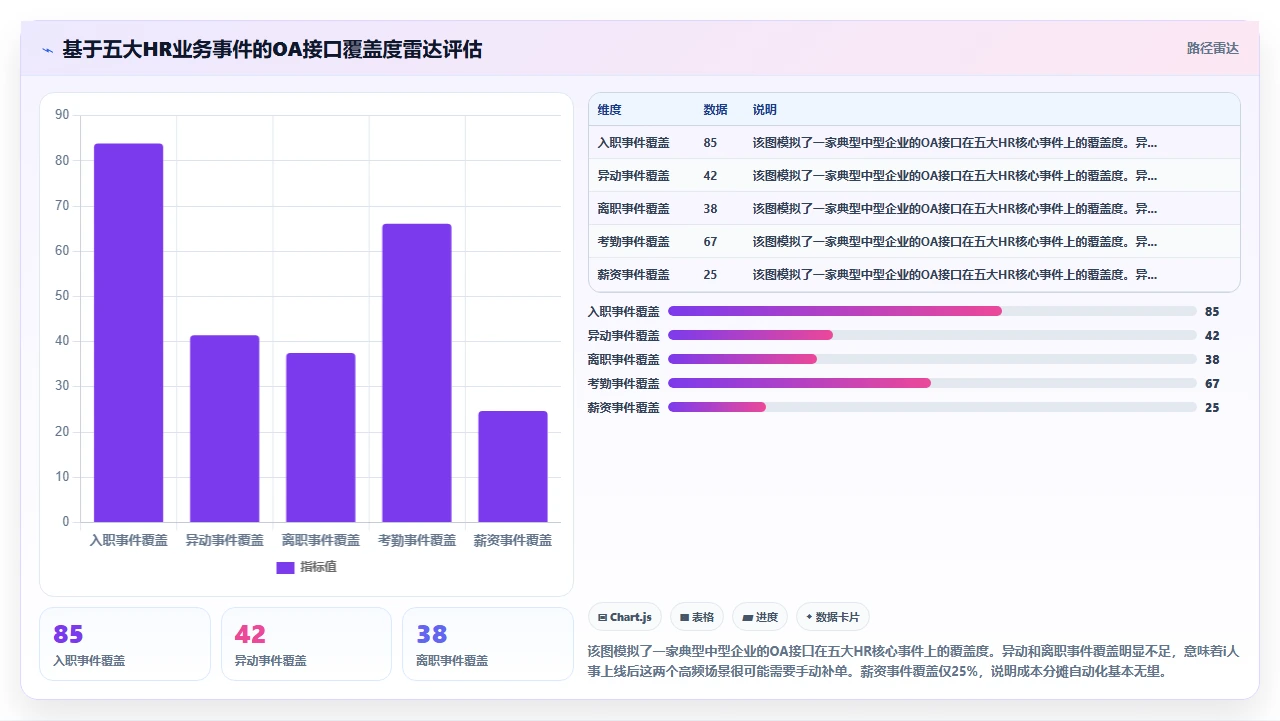Viewport: 1280px width, 721px height.
Task: Click the 数据 column header
Action: pos(715,110)
